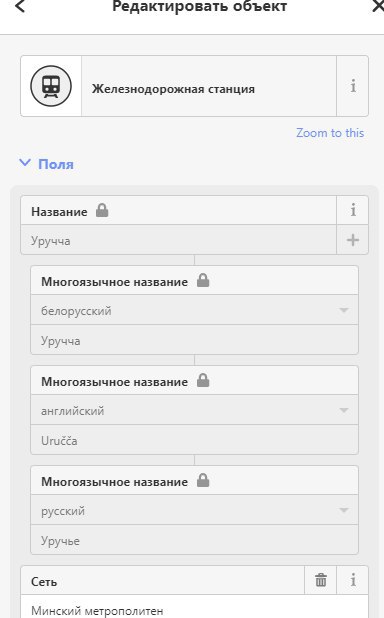The height and width of the screenshot is (618, 384).
Task: Open the английский language dropdown
Action: [x=194, y=410]
